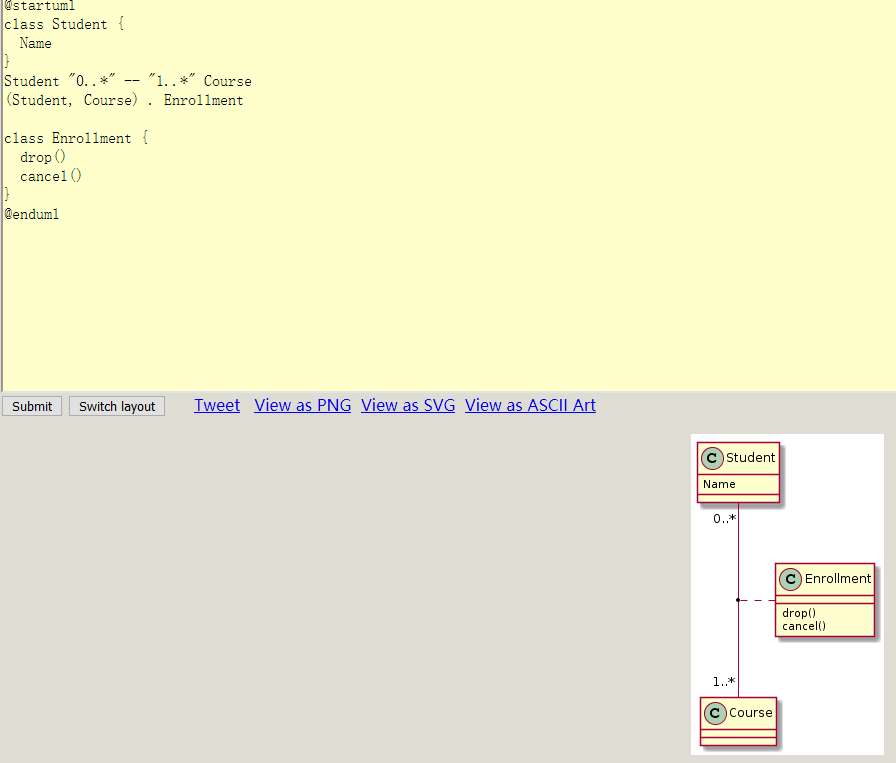Click the Course class title in diagram
The width and height of the screenshot is (896, 763).
click(750, 713)
